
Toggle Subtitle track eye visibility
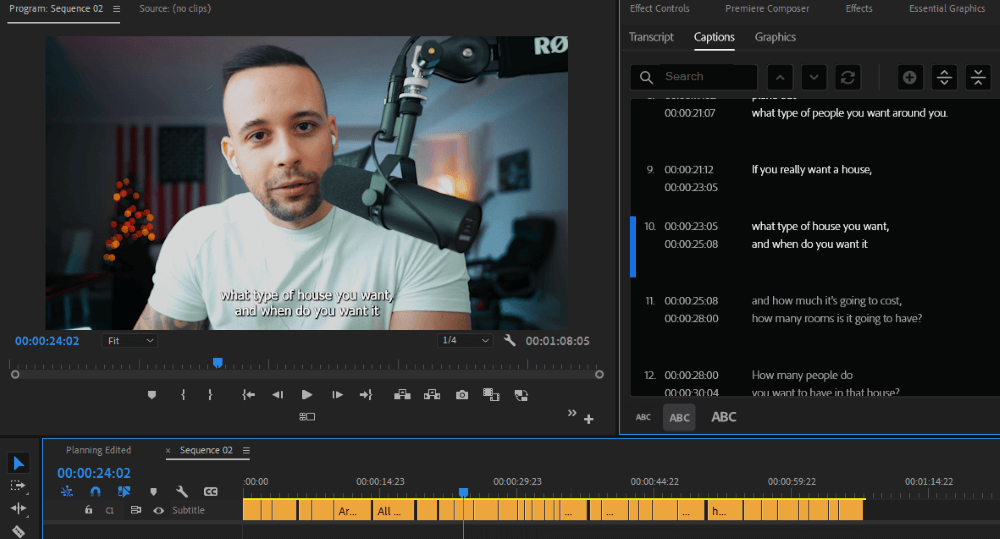click(x=158, y=510)
